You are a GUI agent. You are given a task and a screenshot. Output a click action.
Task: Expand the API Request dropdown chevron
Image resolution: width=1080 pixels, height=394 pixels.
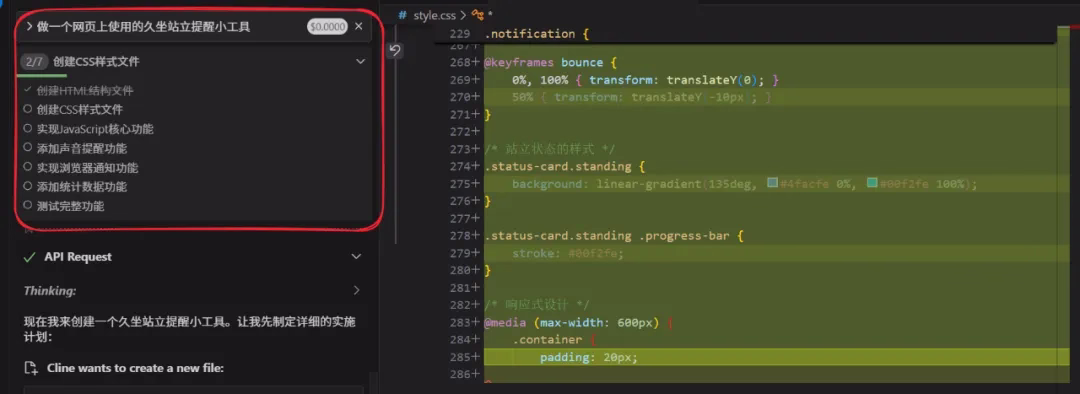click(x=356, y=256)
